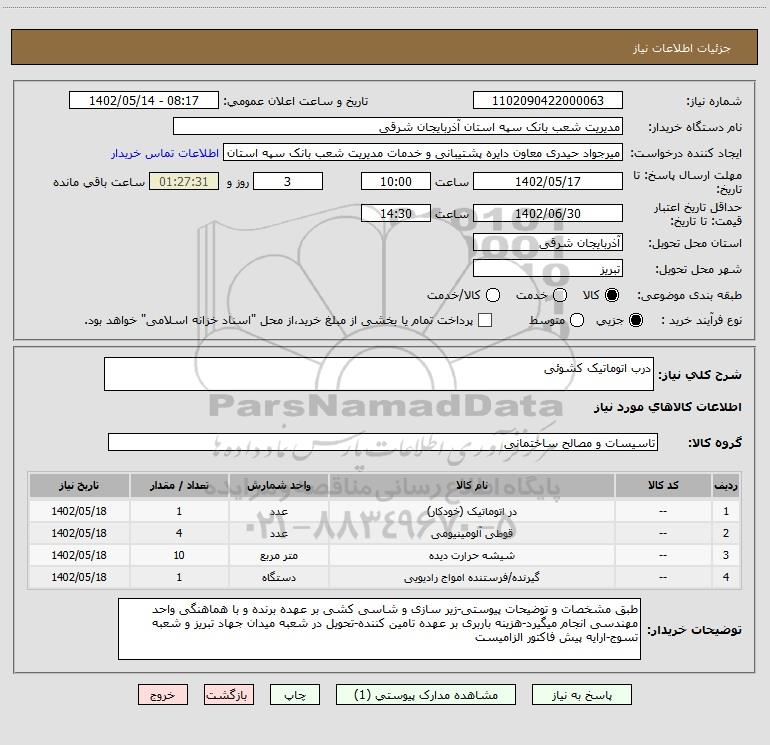This screenshot has width=770, height=745.
Task: Click the delivery province field آذربایجان شرقی
Action: click(x=548, y=243)
